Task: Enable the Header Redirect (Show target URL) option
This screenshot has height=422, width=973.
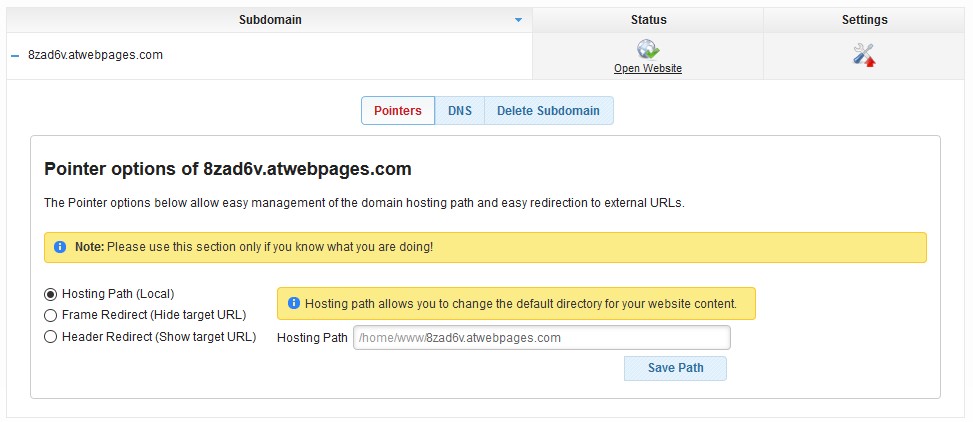Action: coord(50,337)
